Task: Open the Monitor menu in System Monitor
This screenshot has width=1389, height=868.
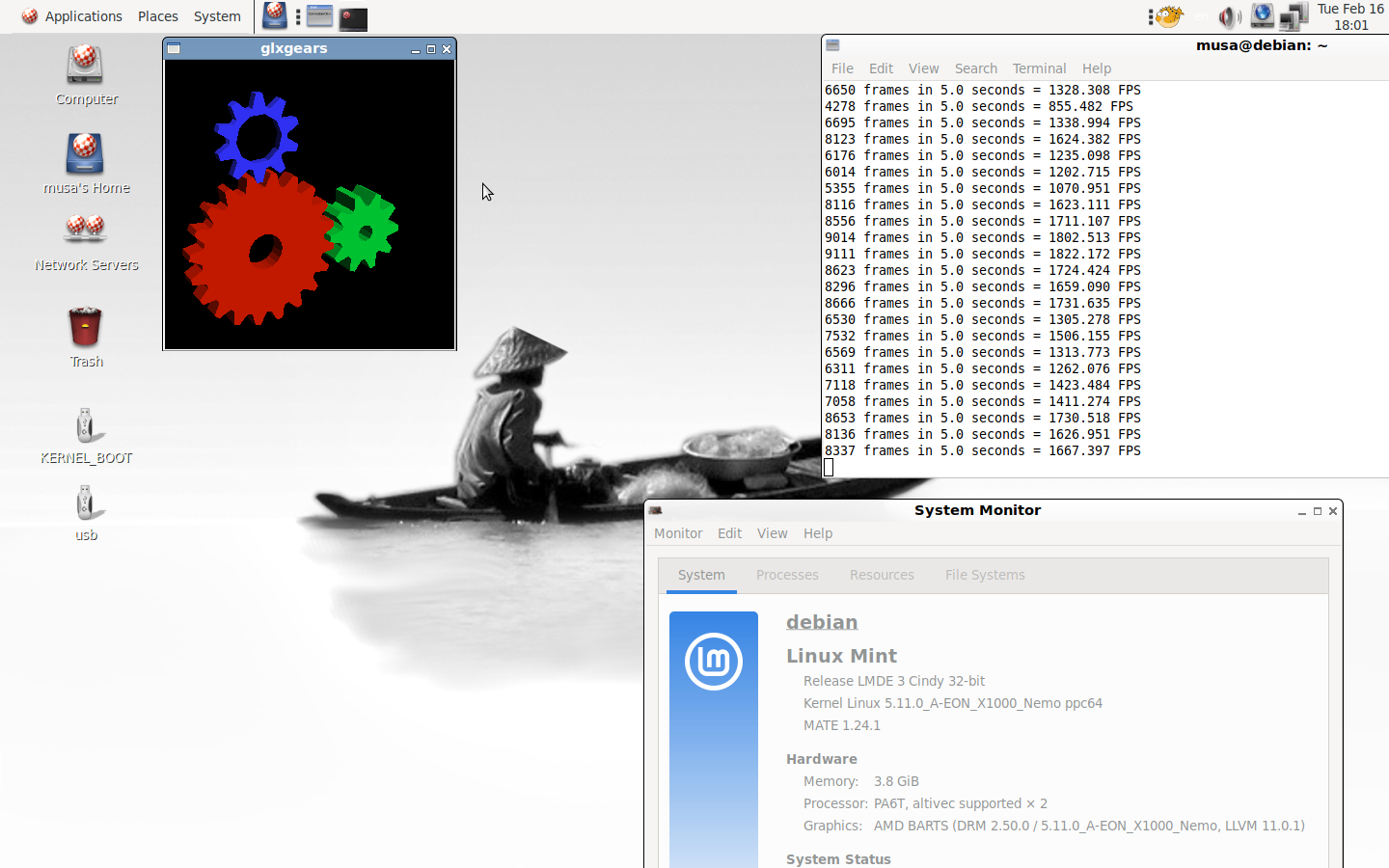Action: [678, 533]
